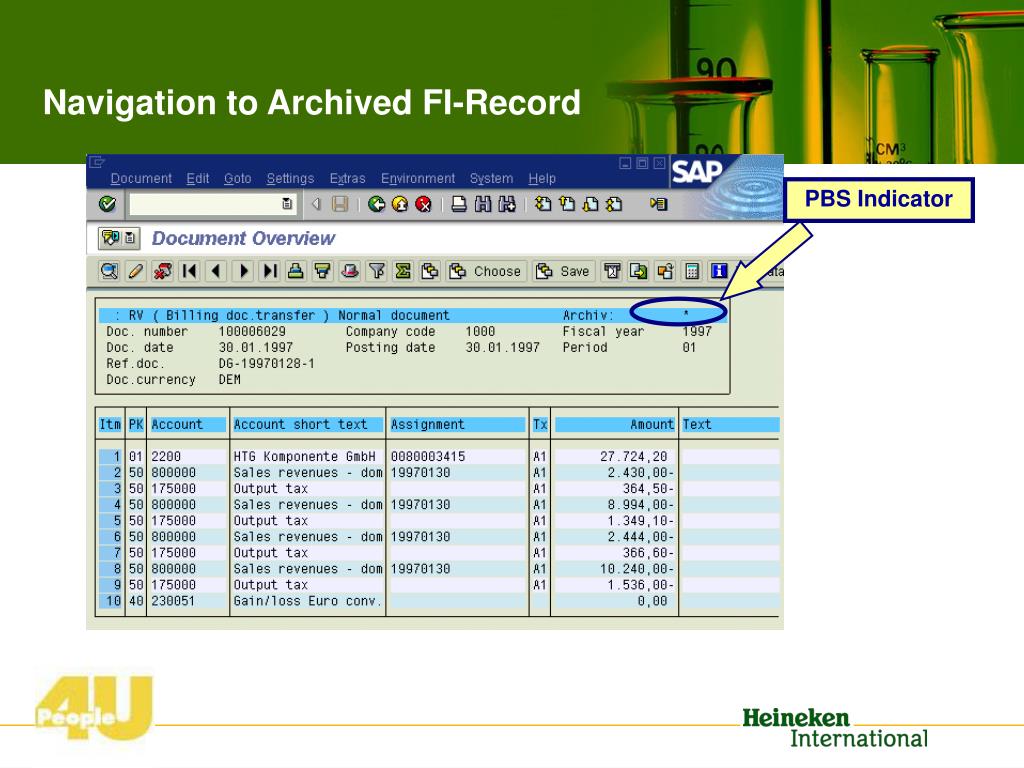Collapse the command field with the arrow
Image resolution: width=1024 pixels, height=768 pixels.
tap(316, 204)
